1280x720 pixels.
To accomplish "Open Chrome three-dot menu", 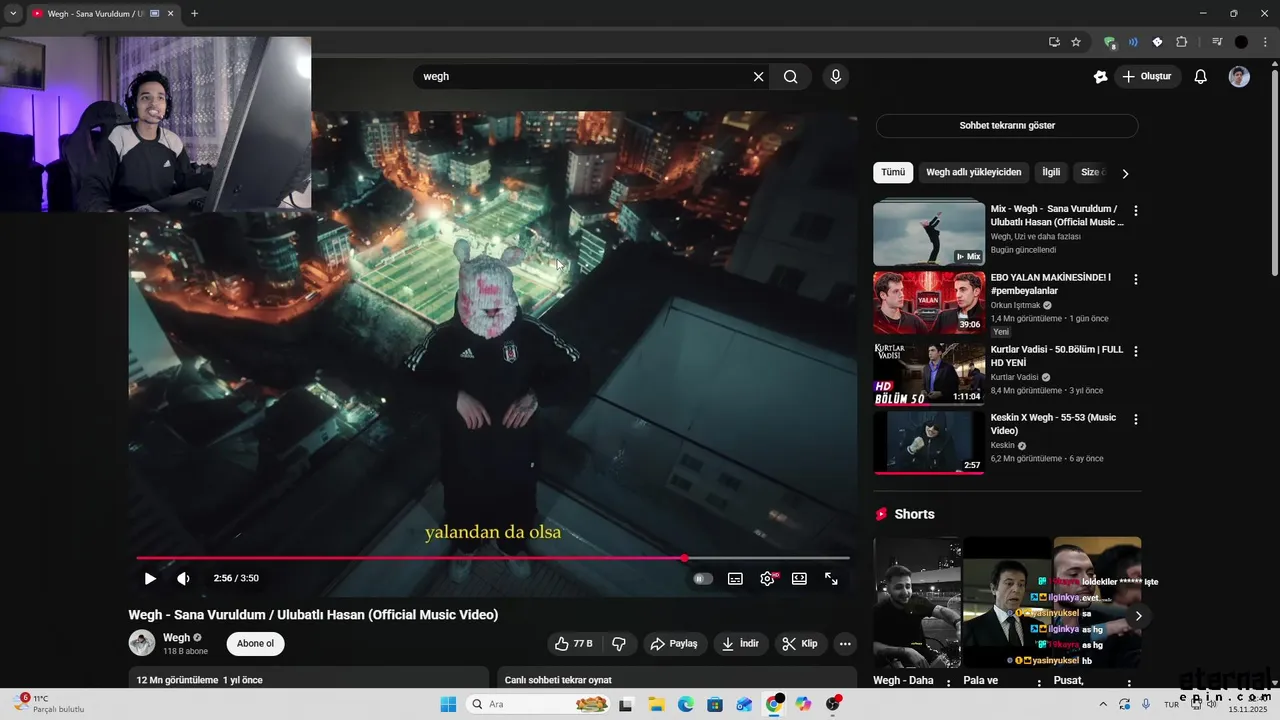I will pyautogui.click(x=1263, y=42).
